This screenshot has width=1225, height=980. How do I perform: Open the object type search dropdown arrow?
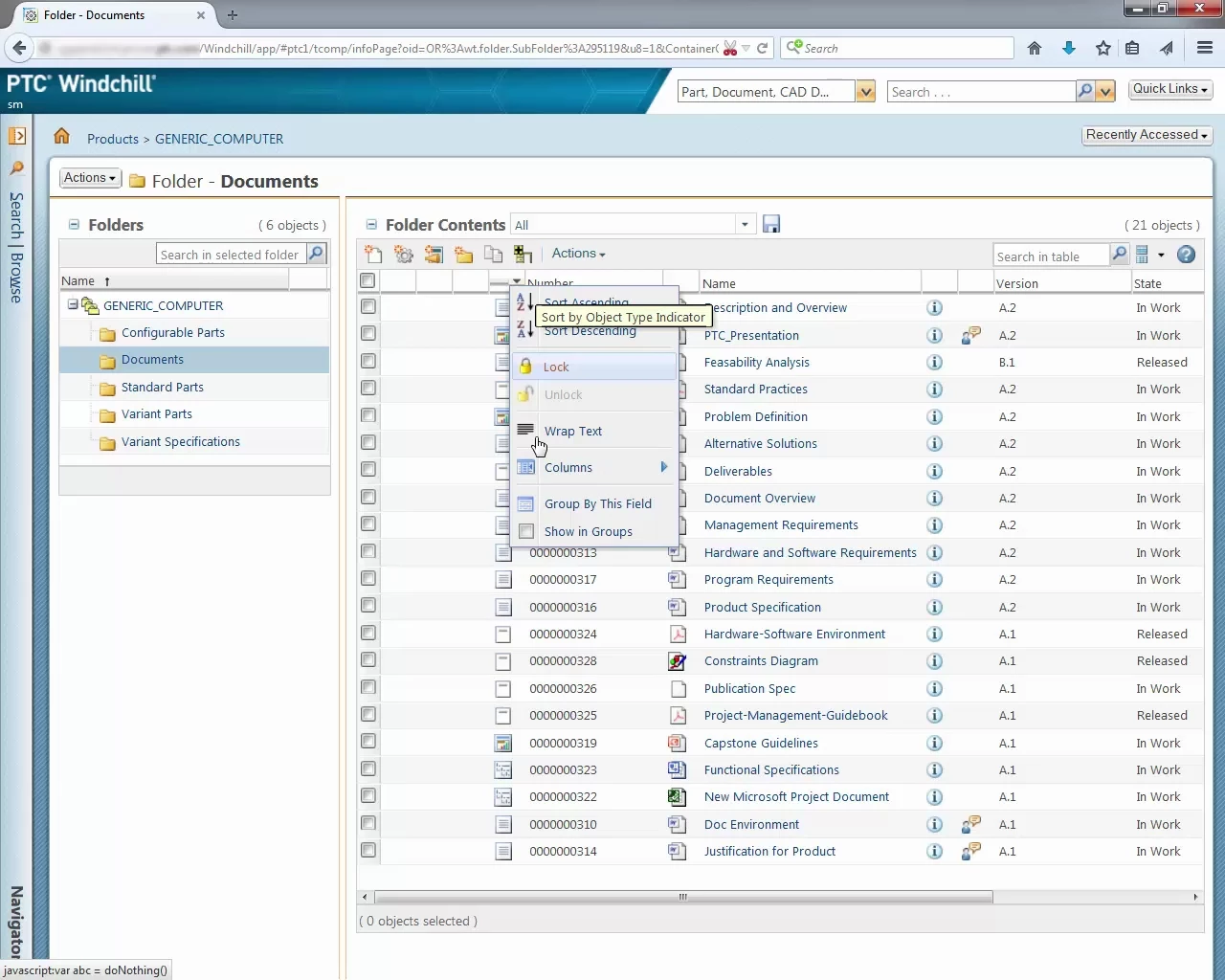click(x=865, y=92)
